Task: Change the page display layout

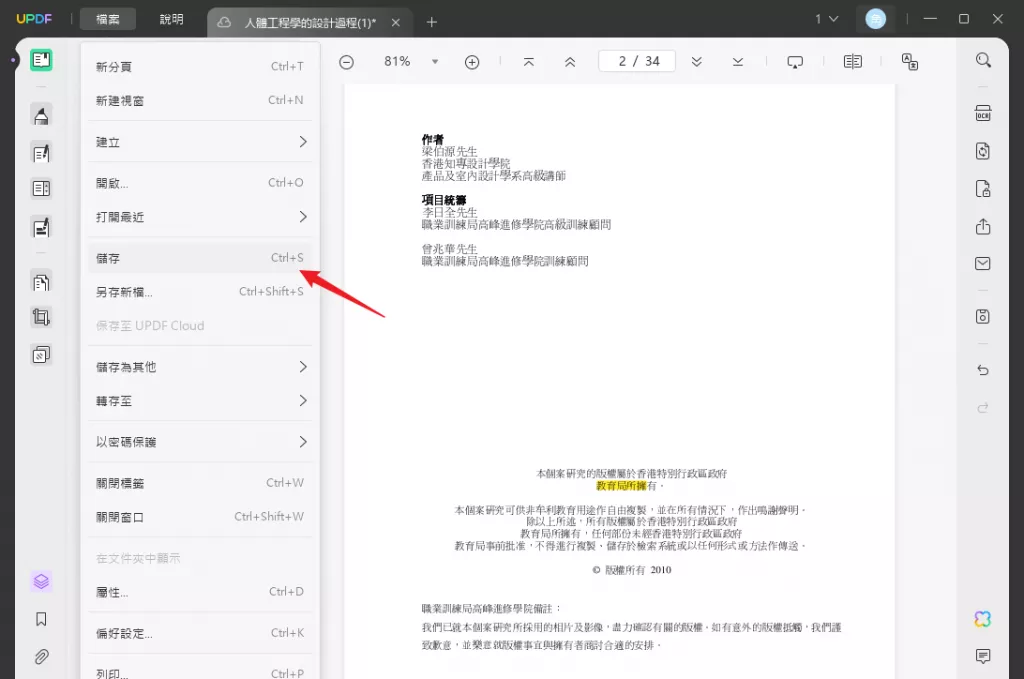Action: pyautogui.click(x=853, y=61)
